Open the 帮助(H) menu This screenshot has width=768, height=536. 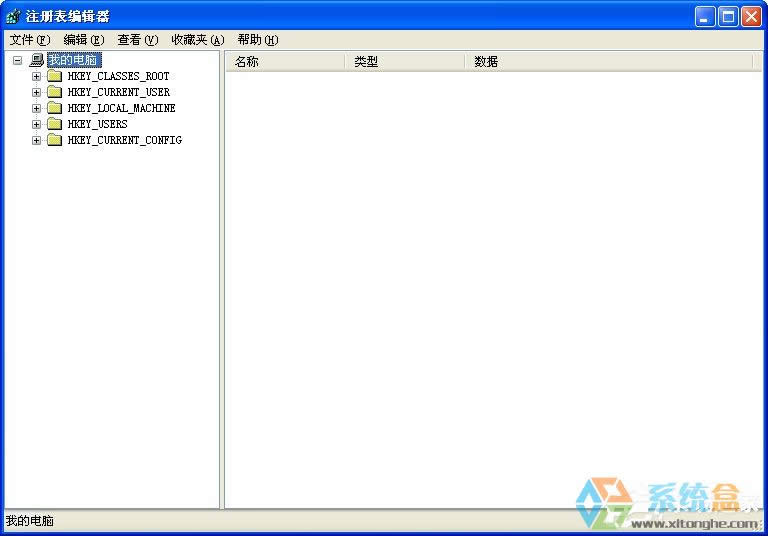click(257, 40)
